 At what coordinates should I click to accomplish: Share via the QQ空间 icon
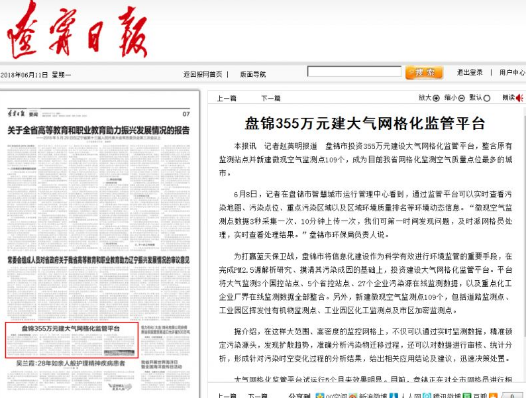(x=320, y=396)
